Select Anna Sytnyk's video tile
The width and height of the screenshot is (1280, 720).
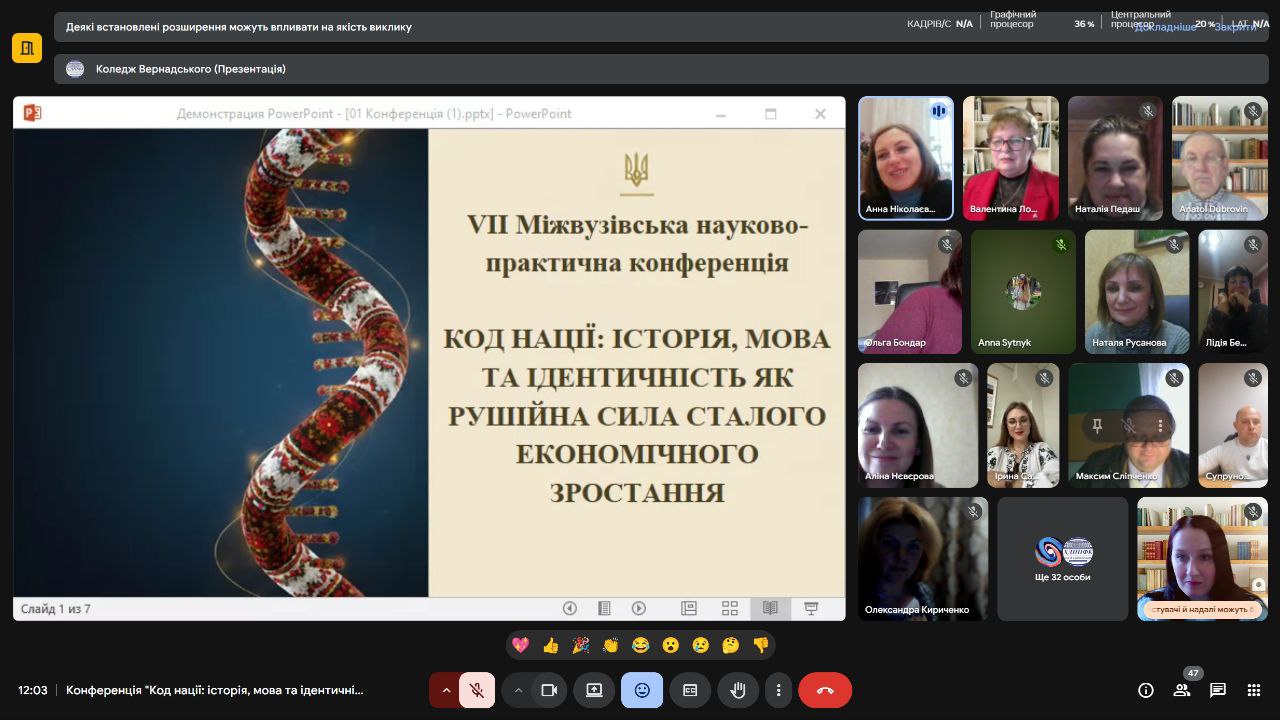click(x=1022, y=292)
